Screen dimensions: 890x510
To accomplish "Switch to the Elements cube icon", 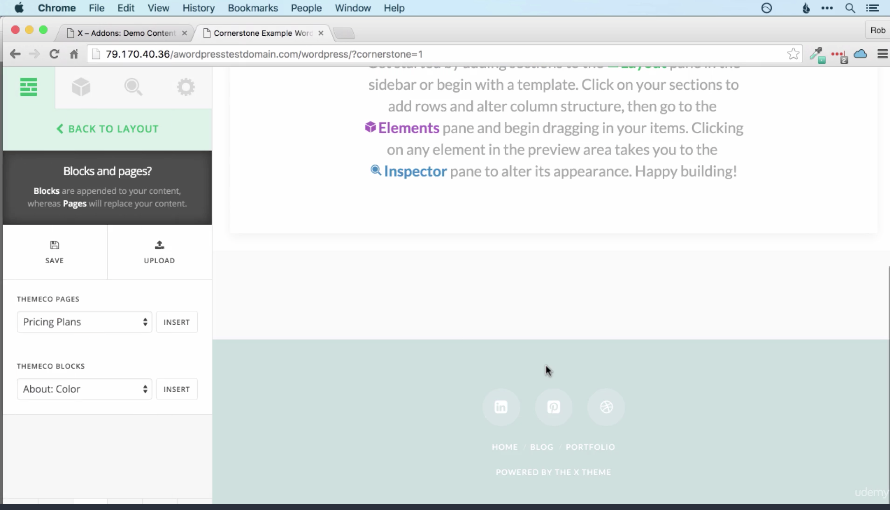I will click(x=81, y=87).
